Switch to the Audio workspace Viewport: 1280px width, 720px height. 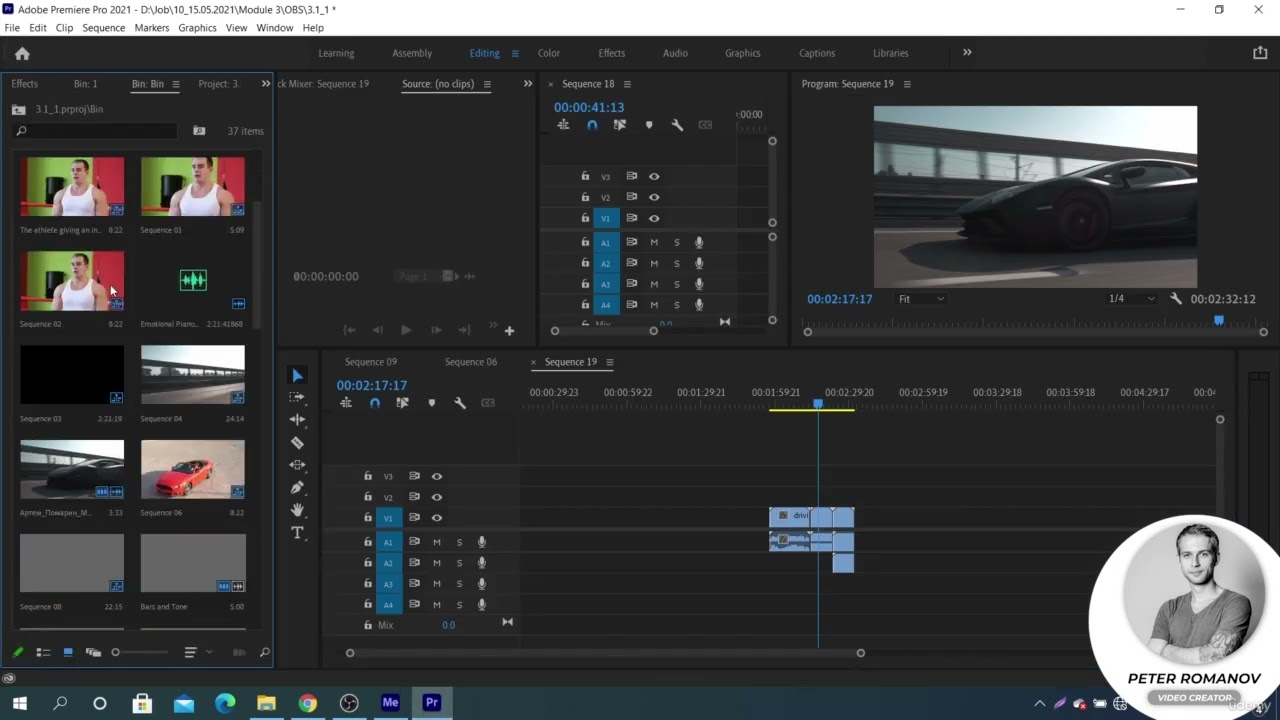click(675, 54)
